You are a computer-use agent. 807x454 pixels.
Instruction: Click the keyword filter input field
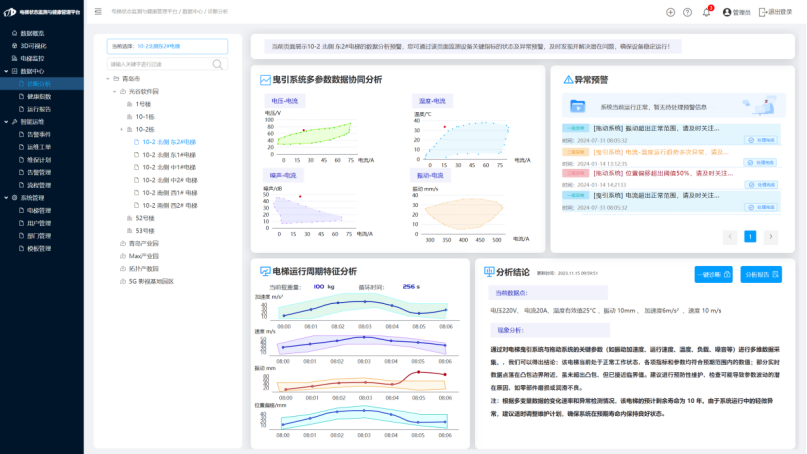pos(158,64)
